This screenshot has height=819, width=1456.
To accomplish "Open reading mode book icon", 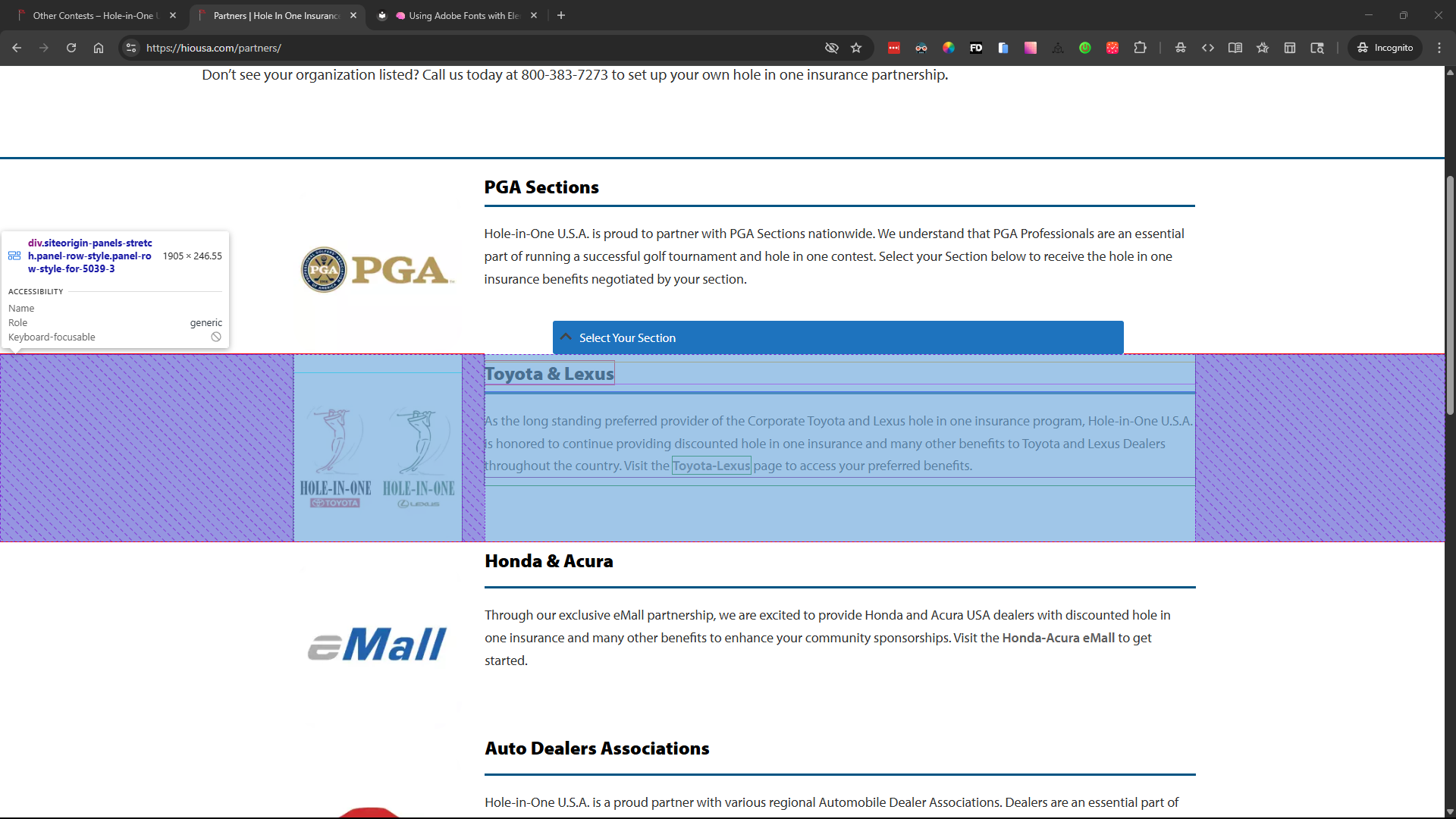I will click(1235, 48).
